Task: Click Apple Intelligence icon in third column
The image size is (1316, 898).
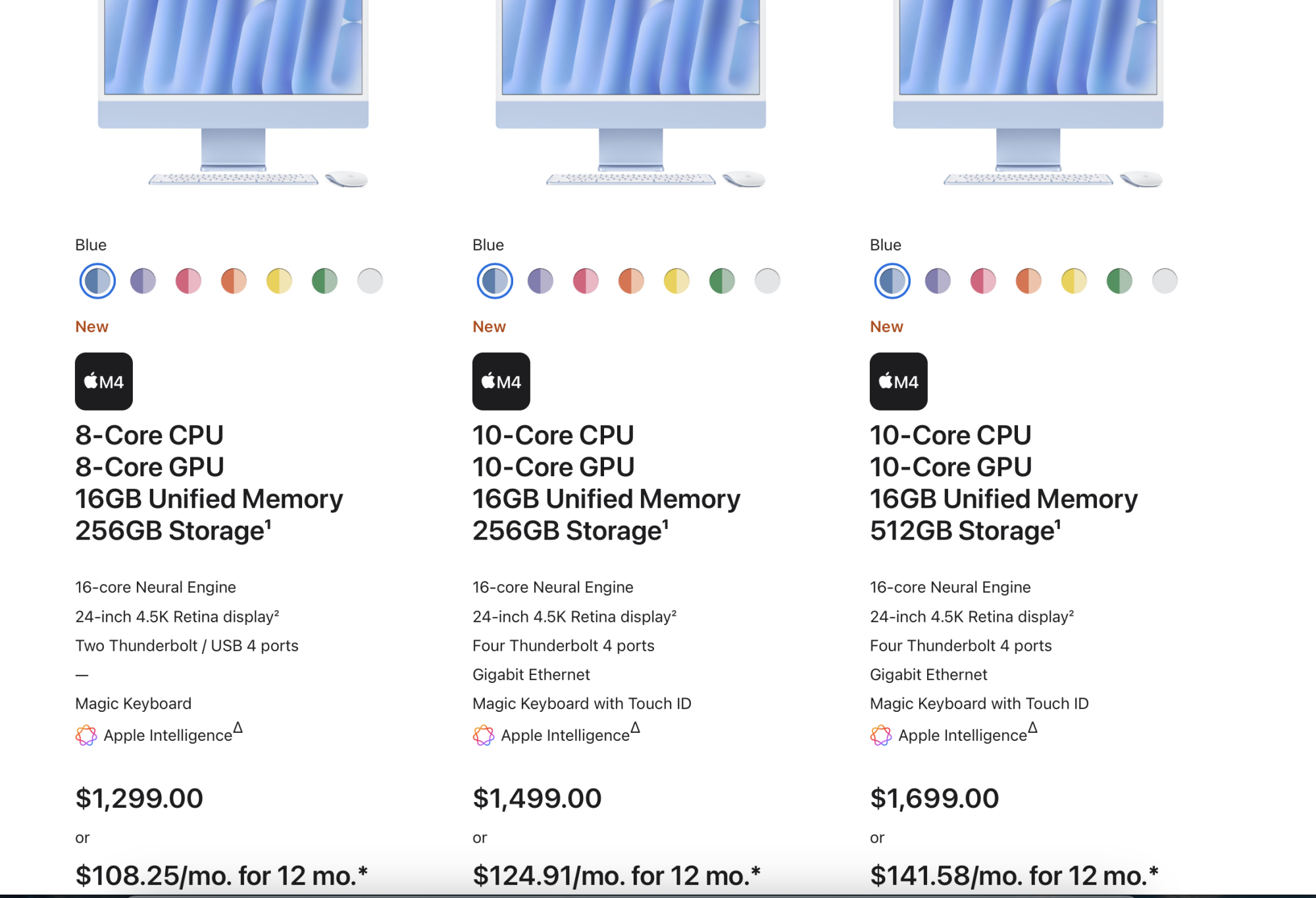Action: click(881, 735)
